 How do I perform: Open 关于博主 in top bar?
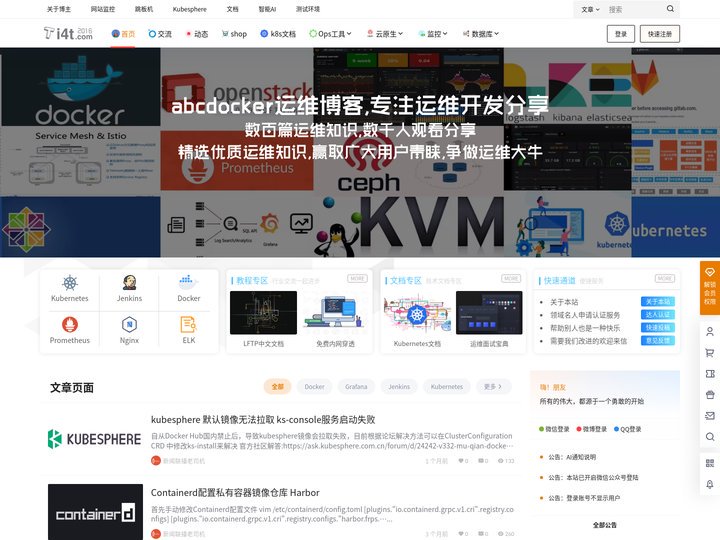pyautogui.click(x=58, y=9)
